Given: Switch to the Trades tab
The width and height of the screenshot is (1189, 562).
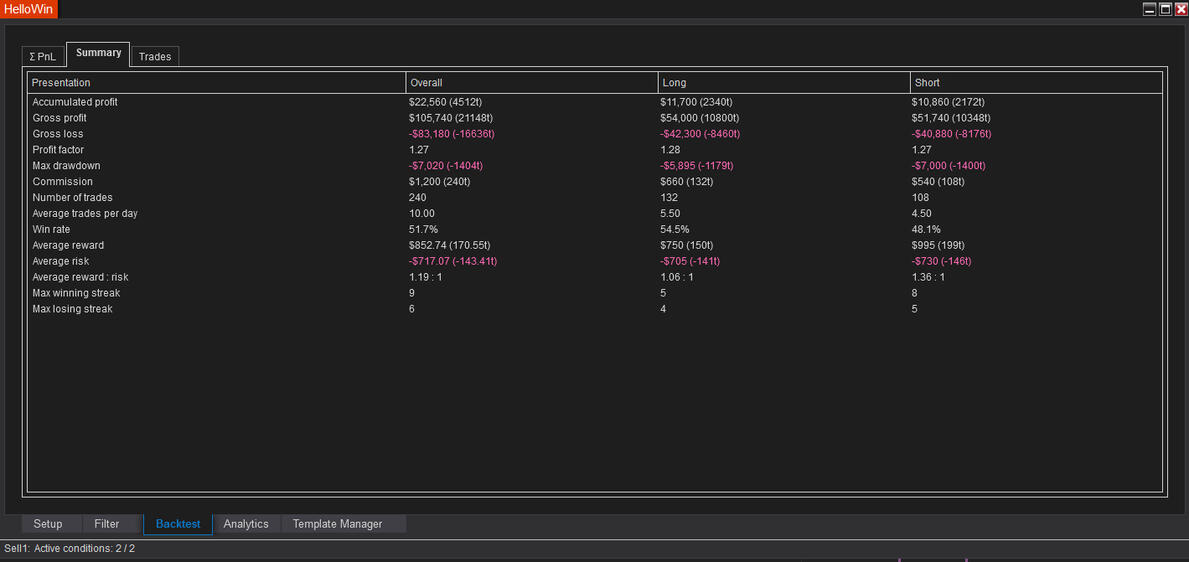Looking at the screenshot, I should click(155, 57).
